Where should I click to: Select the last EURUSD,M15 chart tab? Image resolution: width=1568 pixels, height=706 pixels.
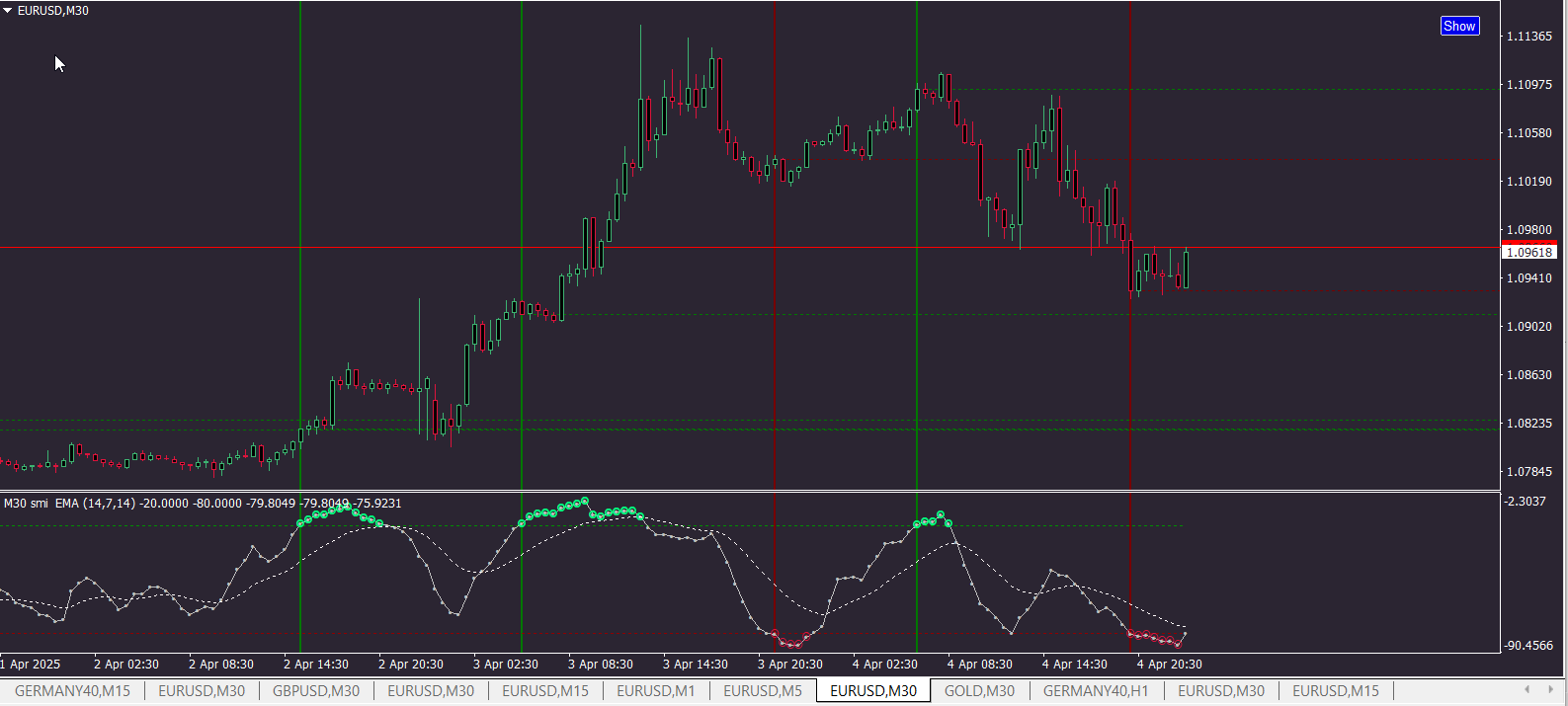point(1336,691)
